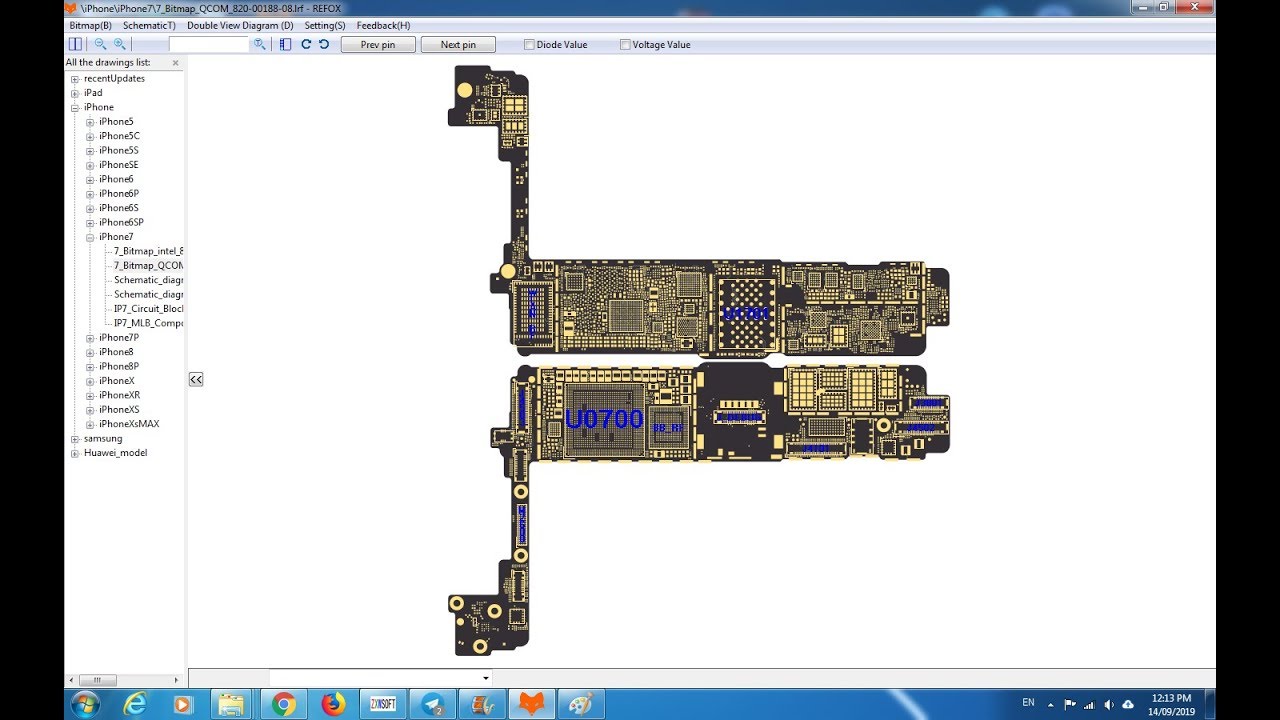
Task: Click the zoom out magnifier icon
Action: [100, 44]
